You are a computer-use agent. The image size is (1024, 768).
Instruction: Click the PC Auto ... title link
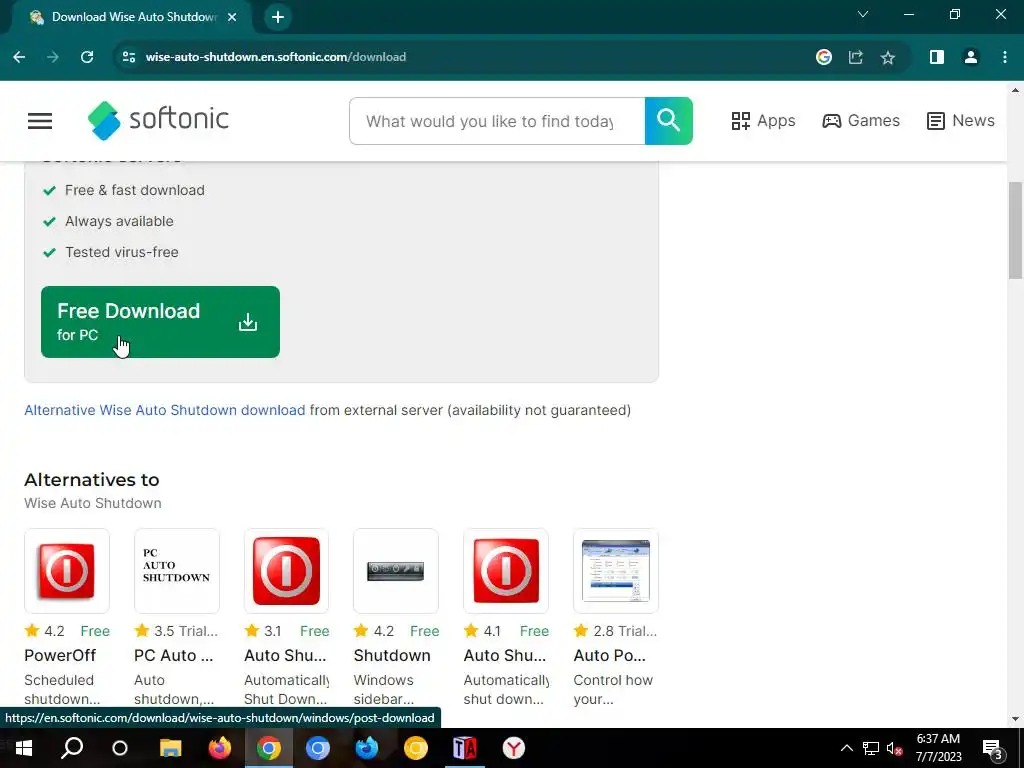pos(174,655)
